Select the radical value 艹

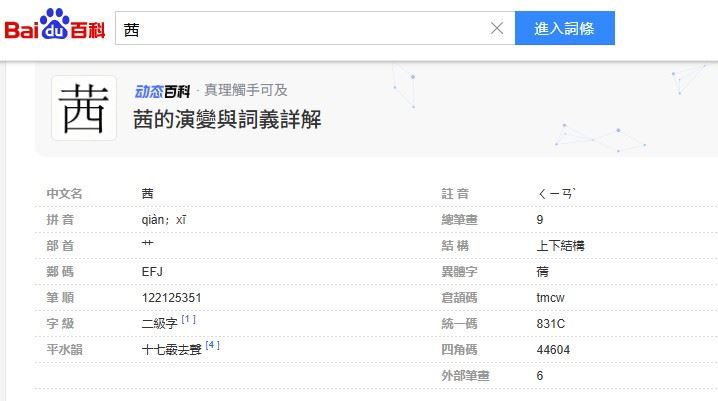(147, 243)
